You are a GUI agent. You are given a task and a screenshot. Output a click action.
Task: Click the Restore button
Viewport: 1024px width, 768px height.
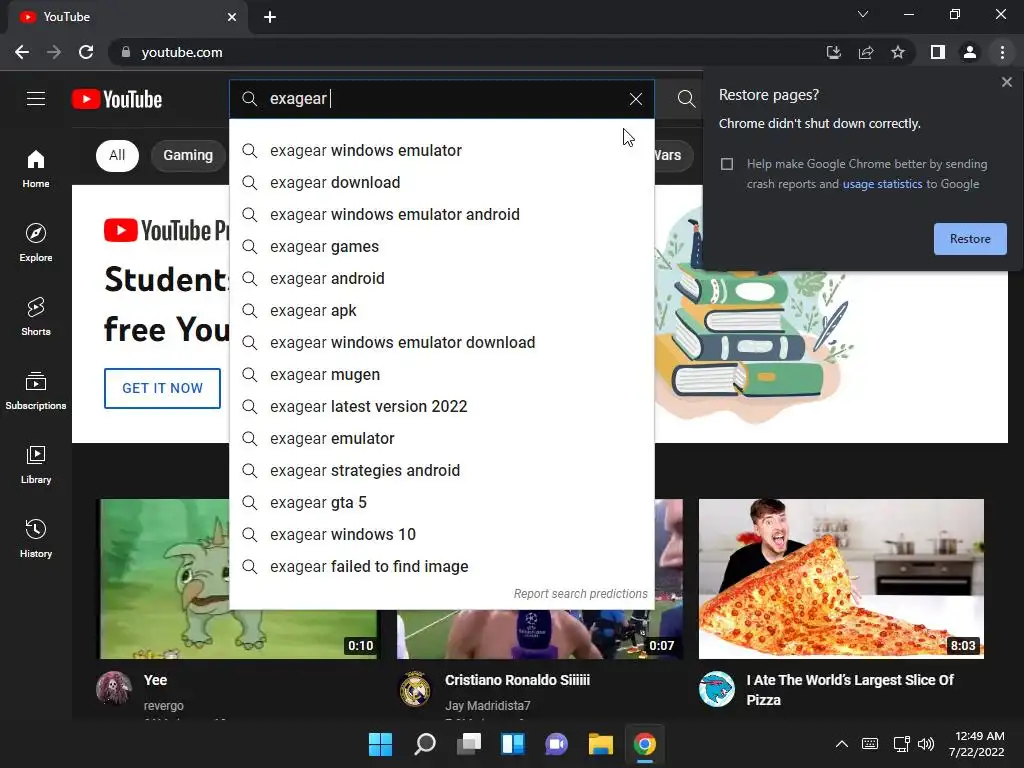coord(970,239)
